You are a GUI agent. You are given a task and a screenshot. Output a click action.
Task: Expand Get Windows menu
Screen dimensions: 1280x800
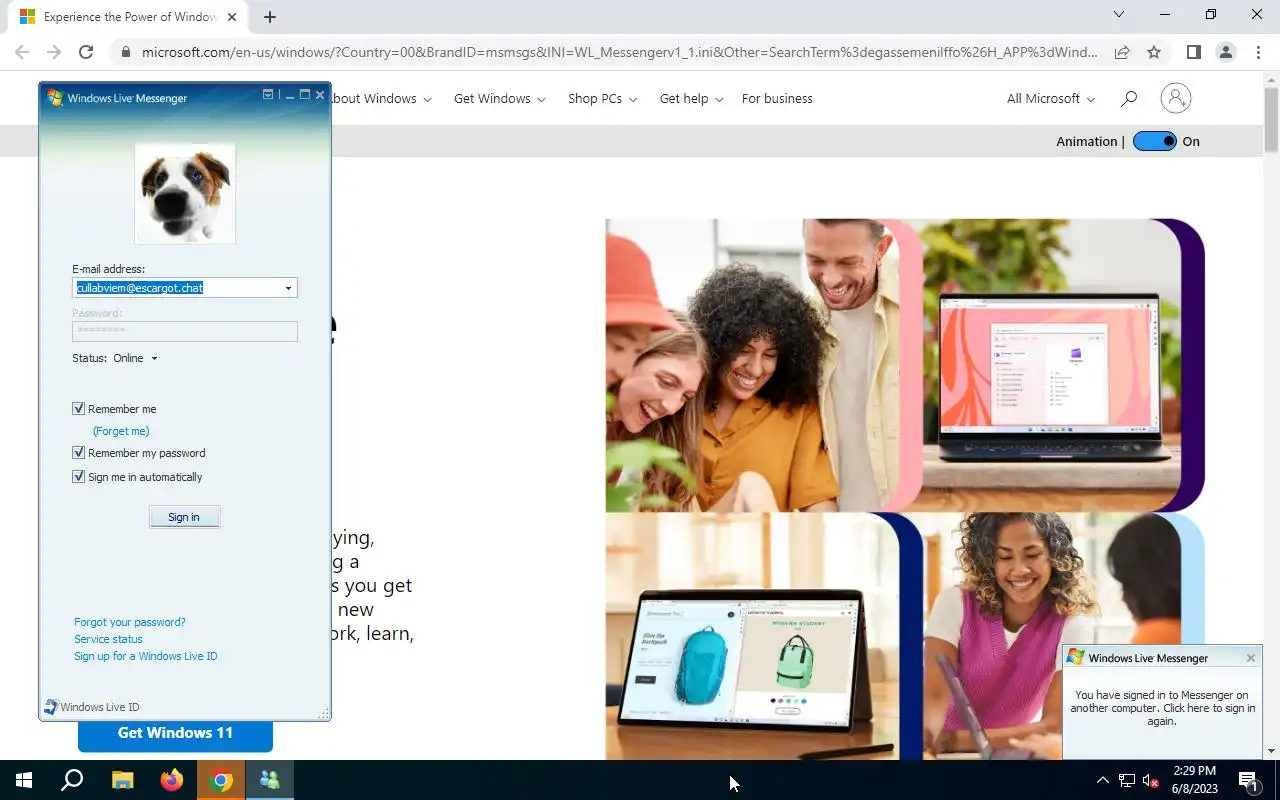(x=500, y=98)
